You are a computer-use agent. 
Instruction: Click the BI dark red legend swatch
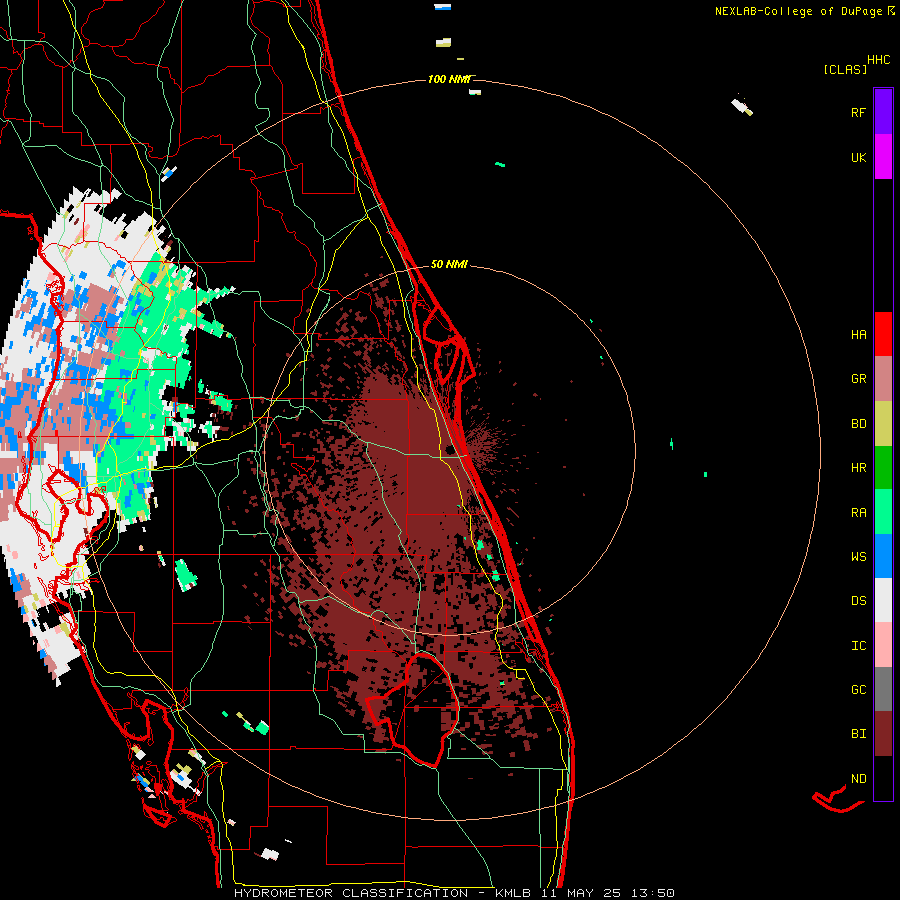(x=883, y=734)
